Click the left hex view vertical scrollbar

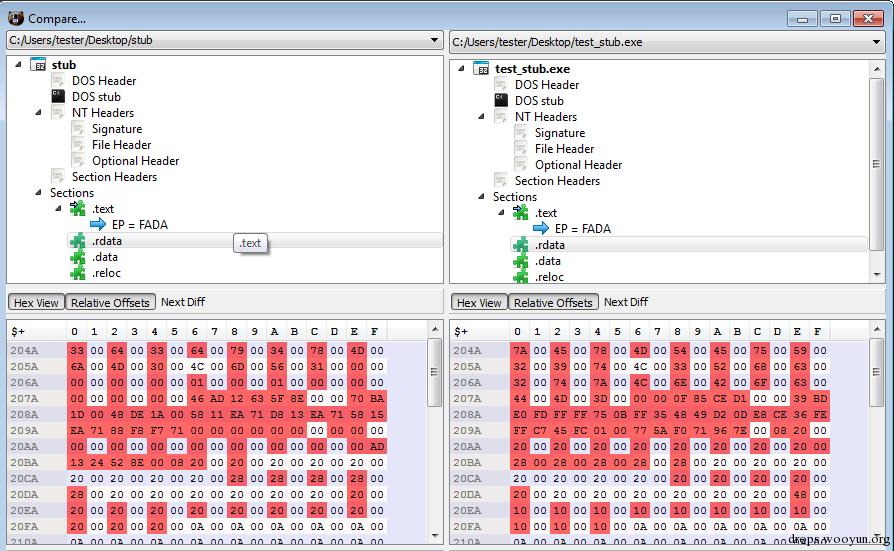pyautogui.click(x=434, y=440)
